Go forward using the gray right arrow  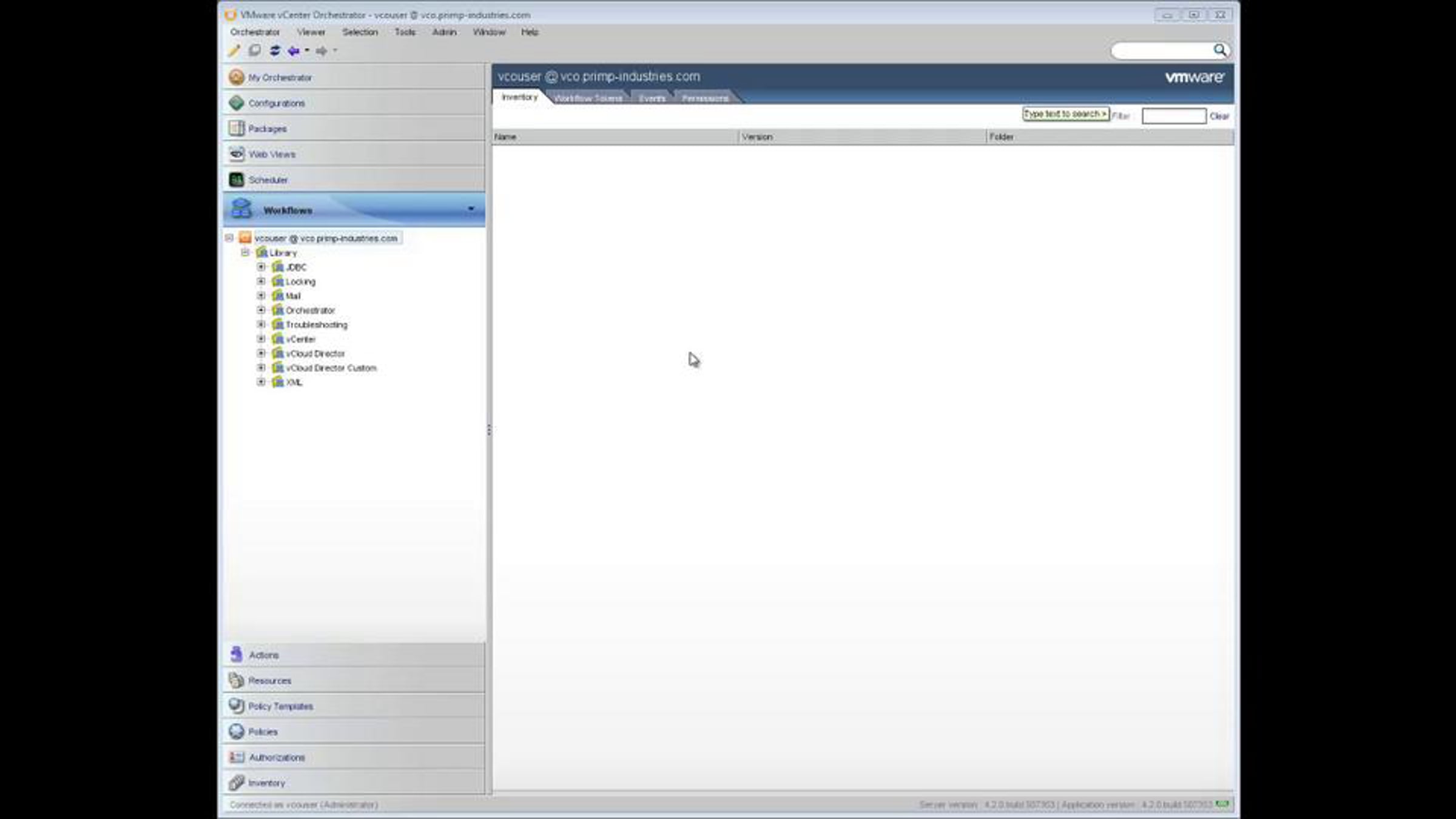[321, 51]
